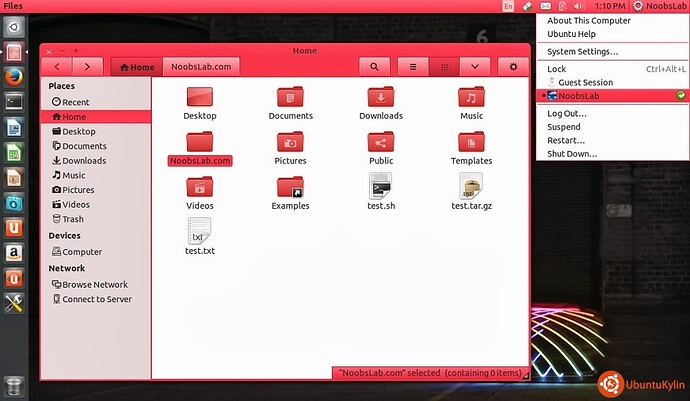Select Recent in the Places sidebar

pos(76,102)
